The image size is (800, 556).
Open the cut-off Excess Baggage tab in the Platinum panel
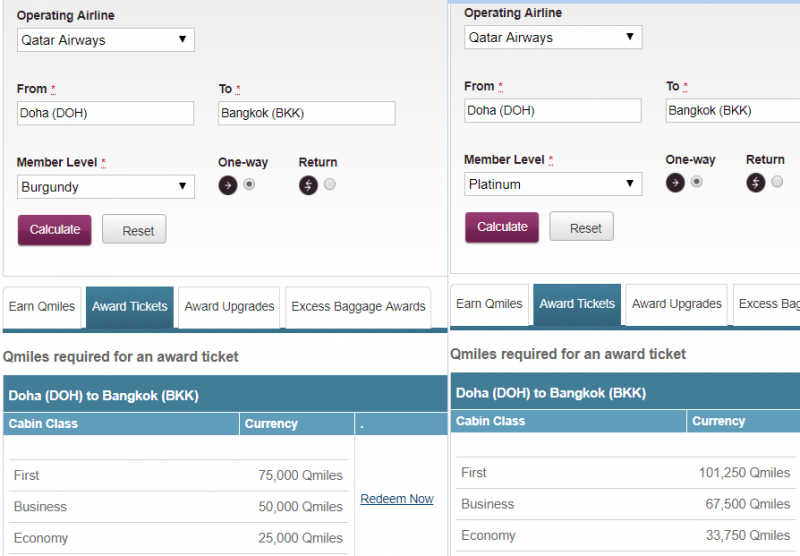767,304
